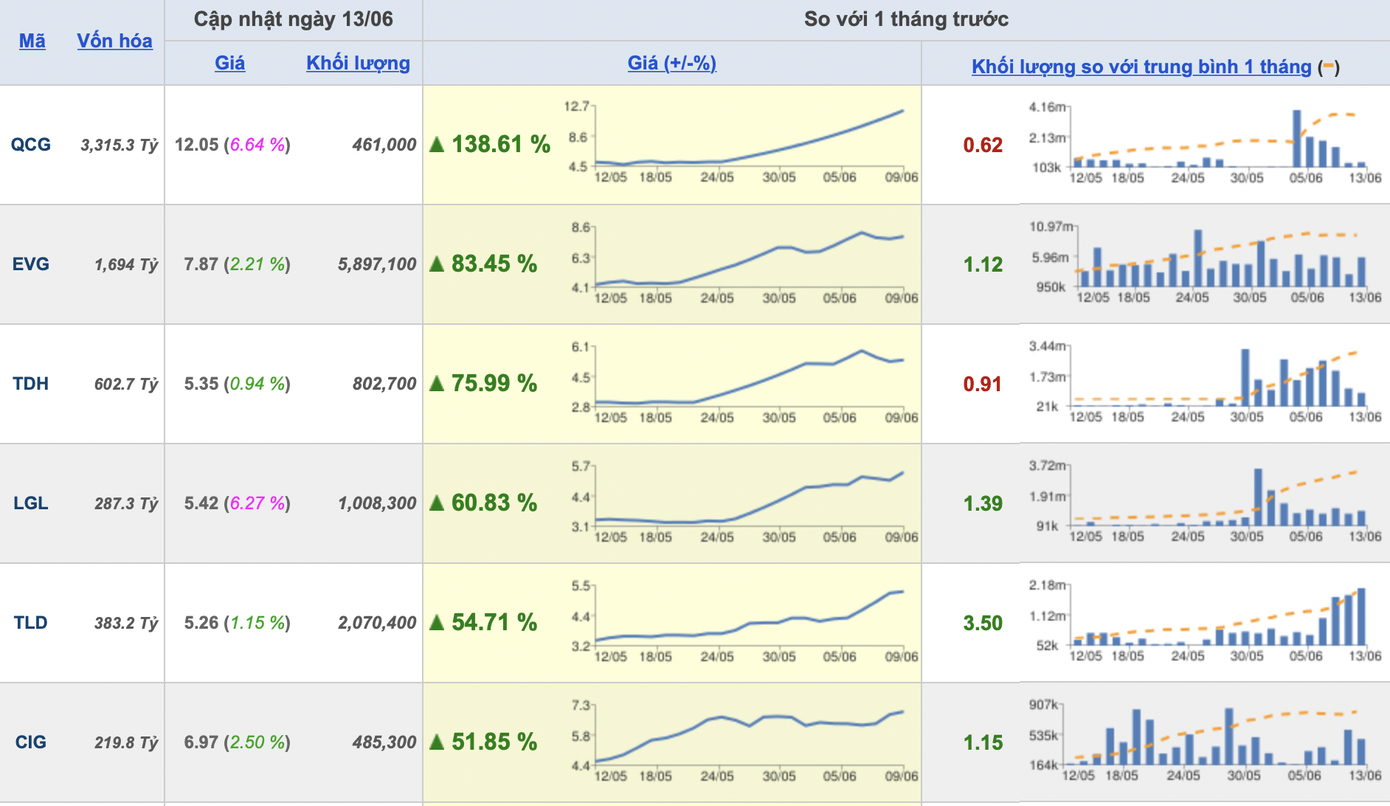Click the rising triangle icon next to 54.71 %
The width and height of the screenshot is (1390, 806).
tap(437, 623)
